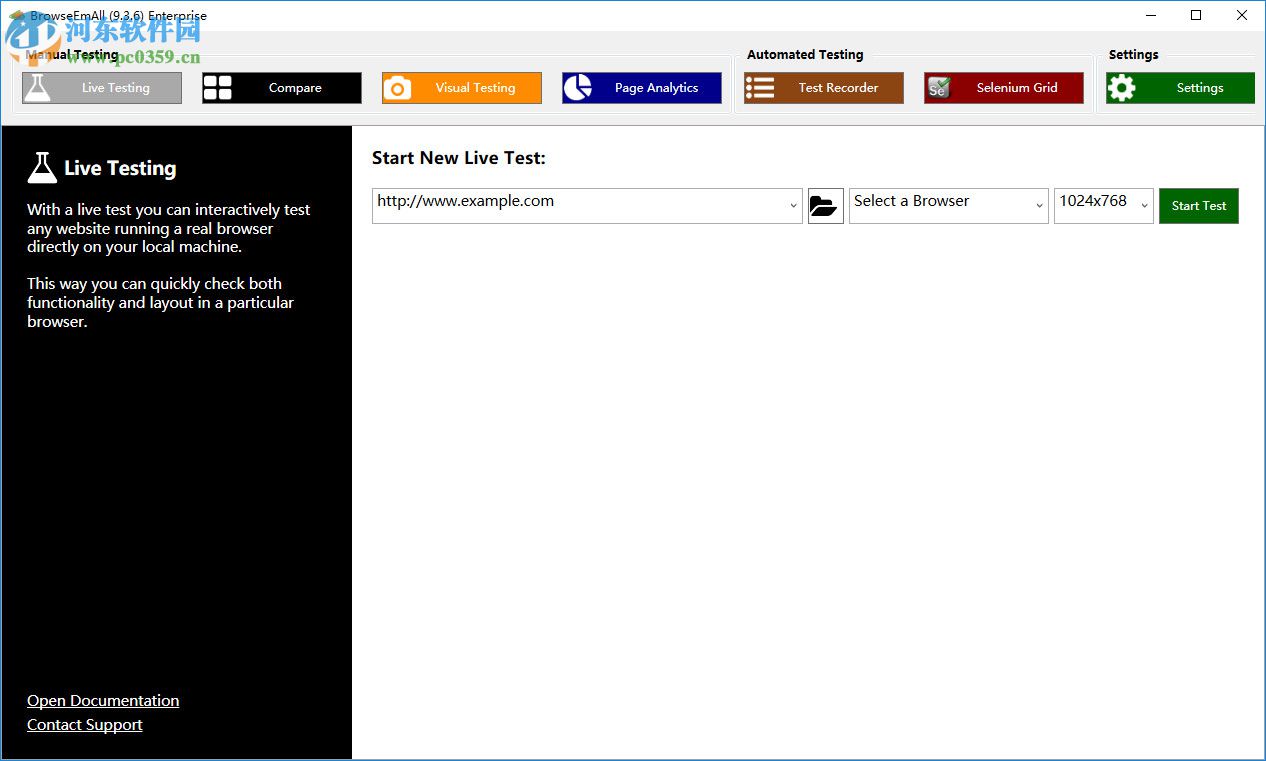Close the BrowseEmAll window

click(1242, 15)
